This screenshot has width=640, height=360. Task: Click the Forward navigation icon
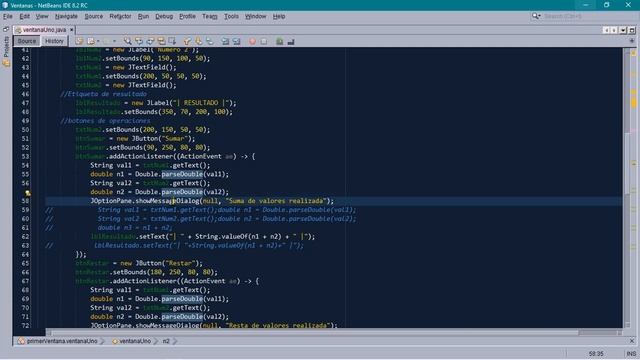106,41
